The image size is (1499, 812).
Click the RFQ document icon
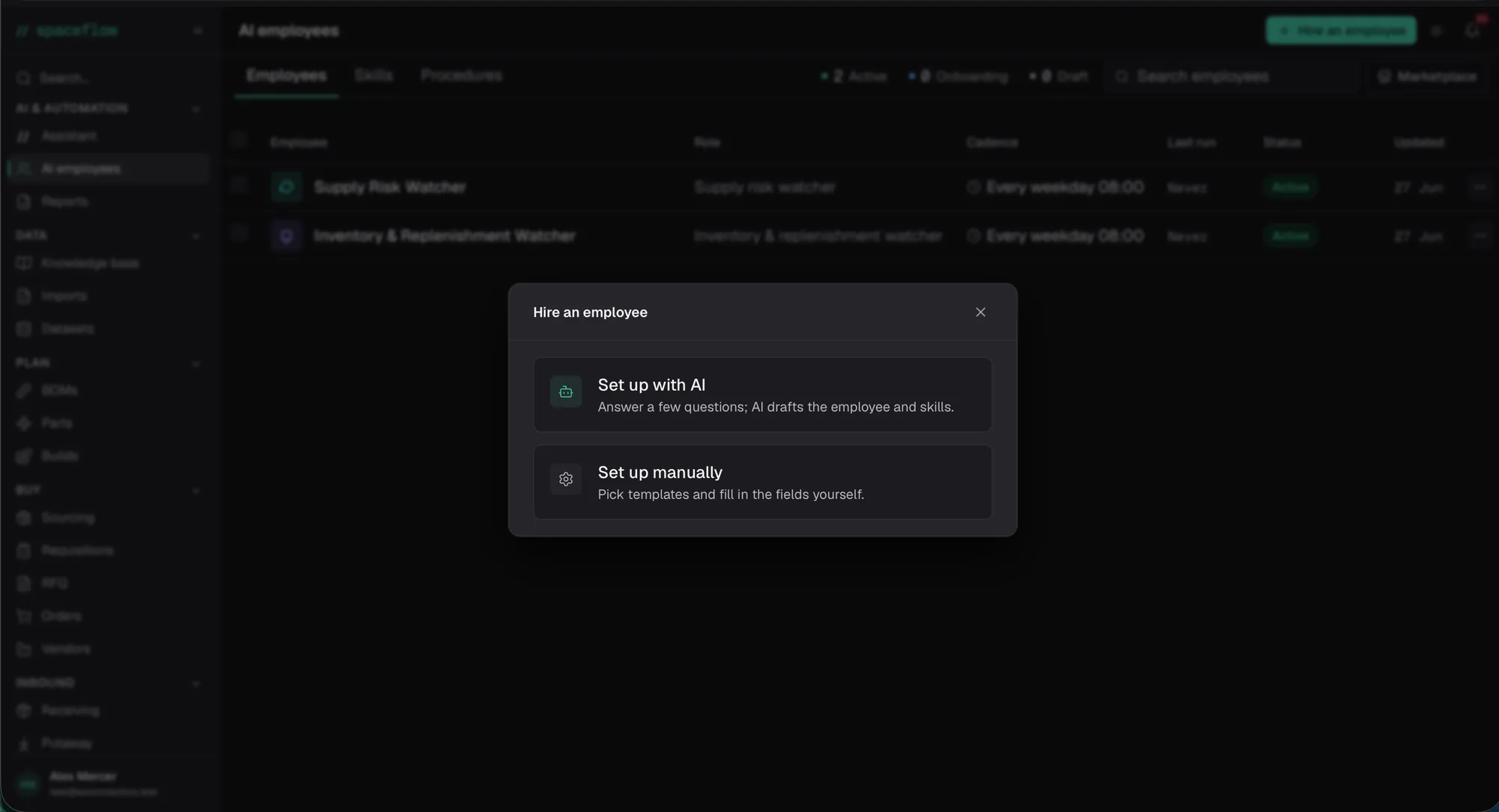[24, 583]
